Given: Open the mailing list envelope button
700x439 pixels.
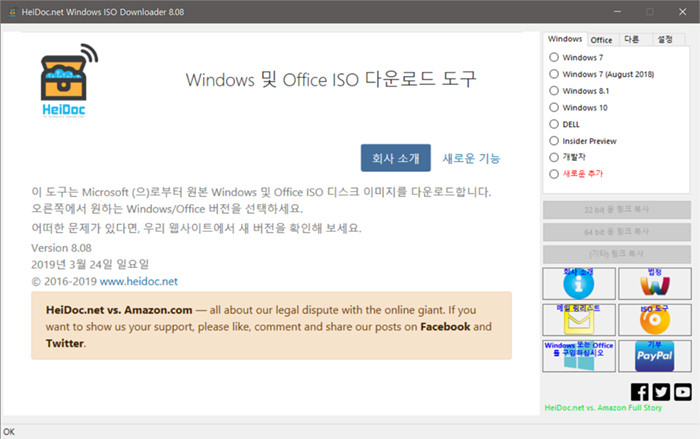Looking at the screenshot, I should point(579,320).
